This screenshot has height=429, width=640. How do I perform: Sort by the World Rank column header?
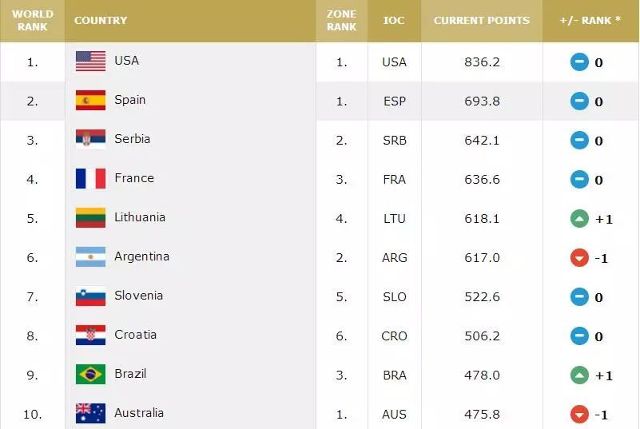pyautogui.click(x=33, y=20)
